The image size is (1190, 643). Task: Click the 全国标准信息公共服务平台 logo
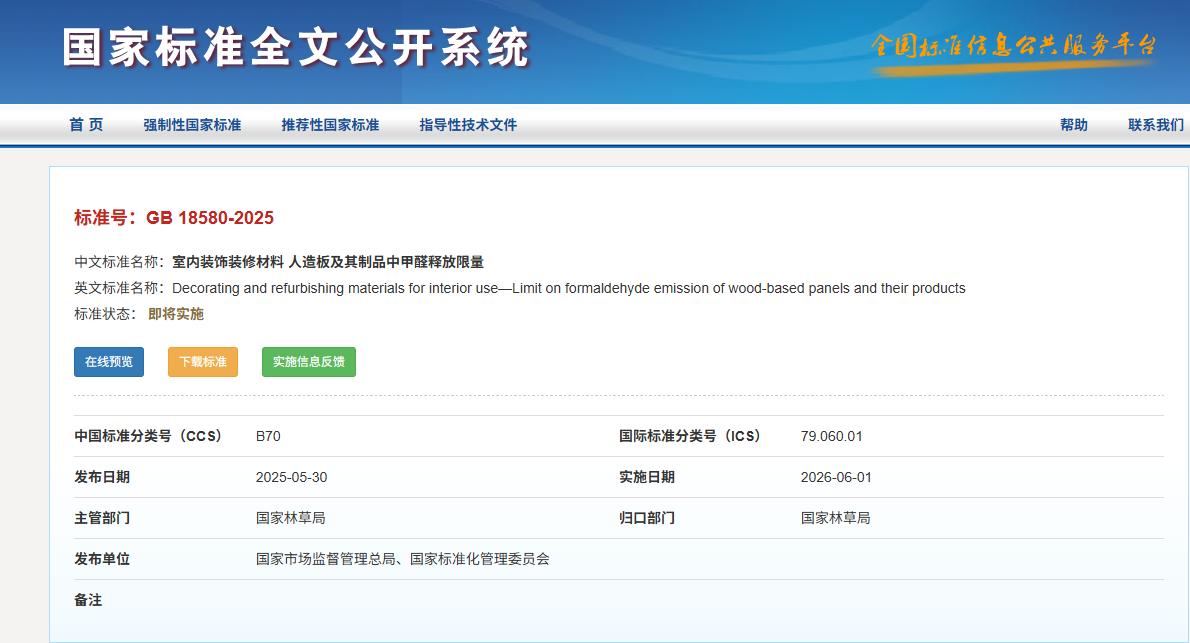1014,47
